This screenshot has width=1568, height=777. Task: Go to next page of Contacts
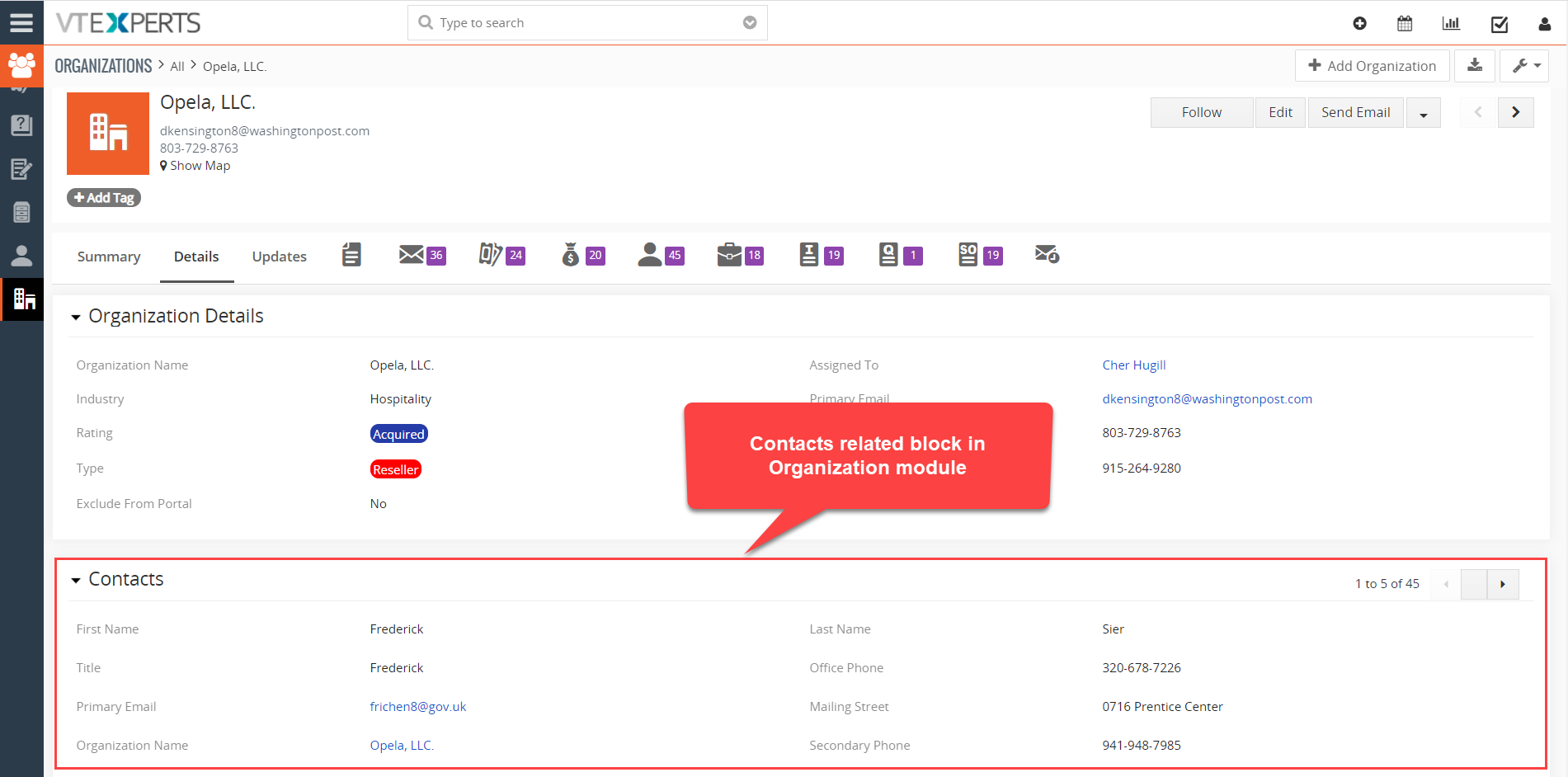[1503, 584]
